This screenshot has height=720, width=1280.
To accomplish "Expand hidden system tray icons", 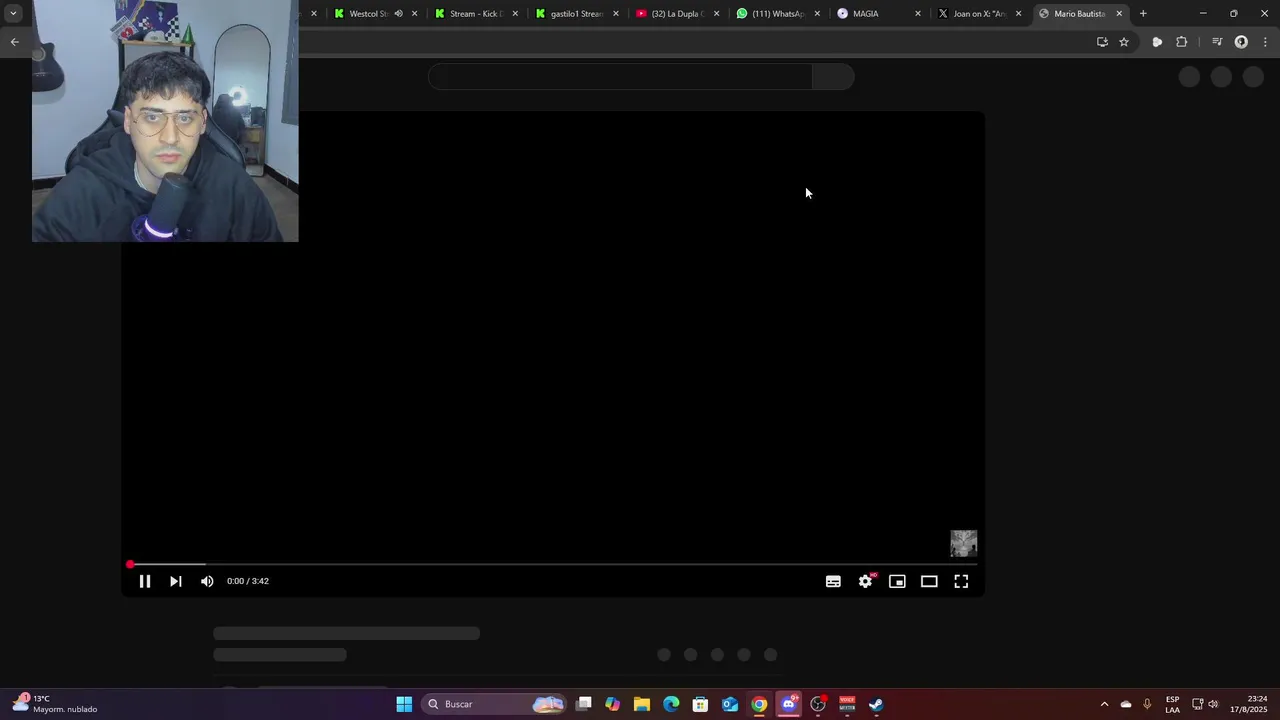I will coord(1104,704).
